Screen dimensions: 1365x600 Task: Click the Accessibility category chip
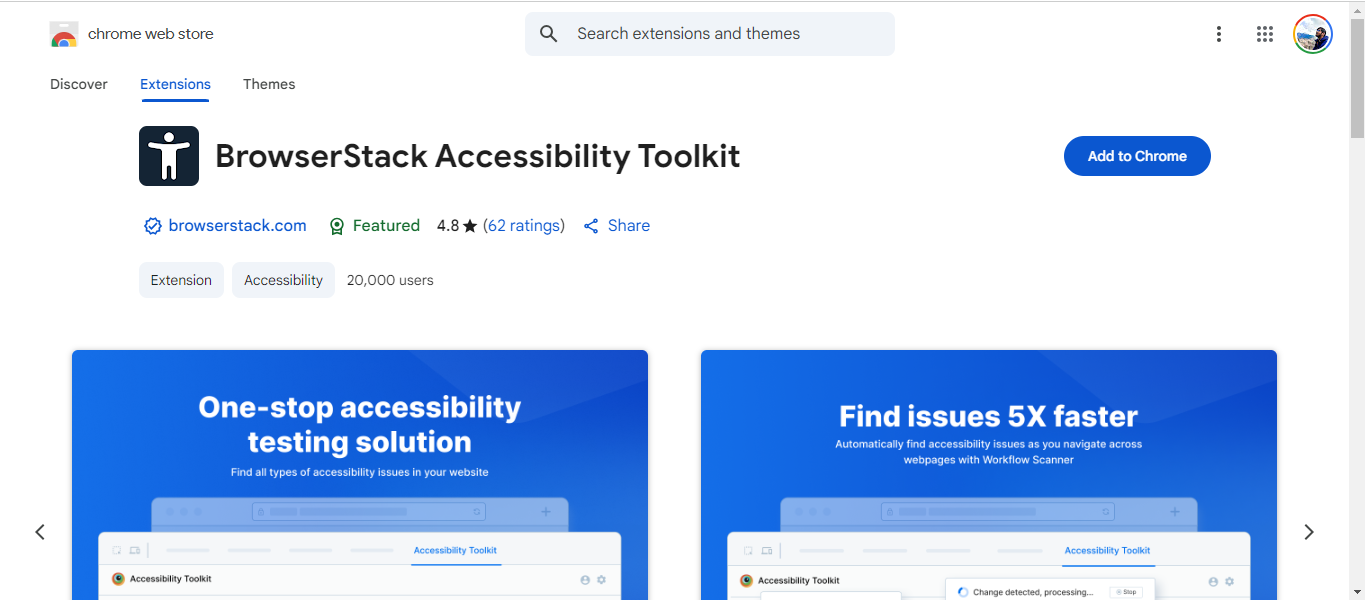click(283, 280)
